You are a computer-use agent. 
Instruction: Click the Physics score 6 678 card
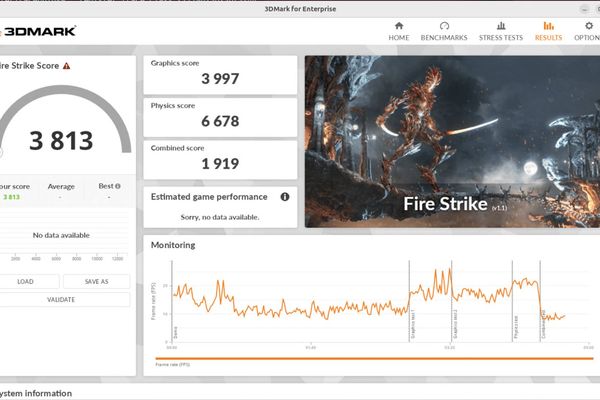(220, 117)
